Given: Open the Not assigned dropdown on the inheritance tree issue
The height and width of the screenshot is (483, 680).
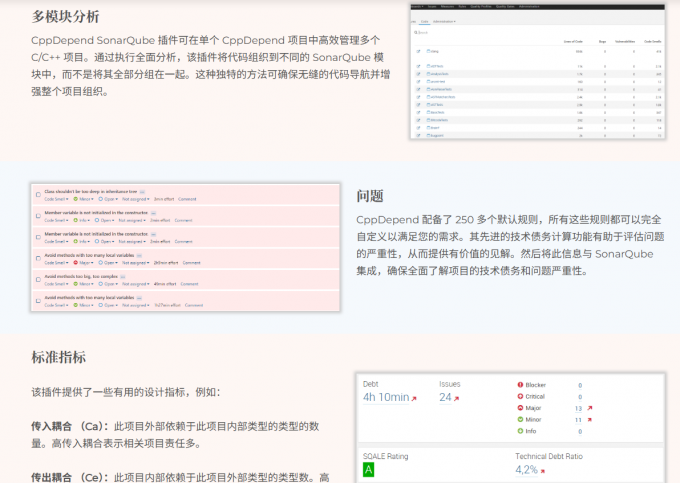Looking at the screenshot, I should 136,199.
